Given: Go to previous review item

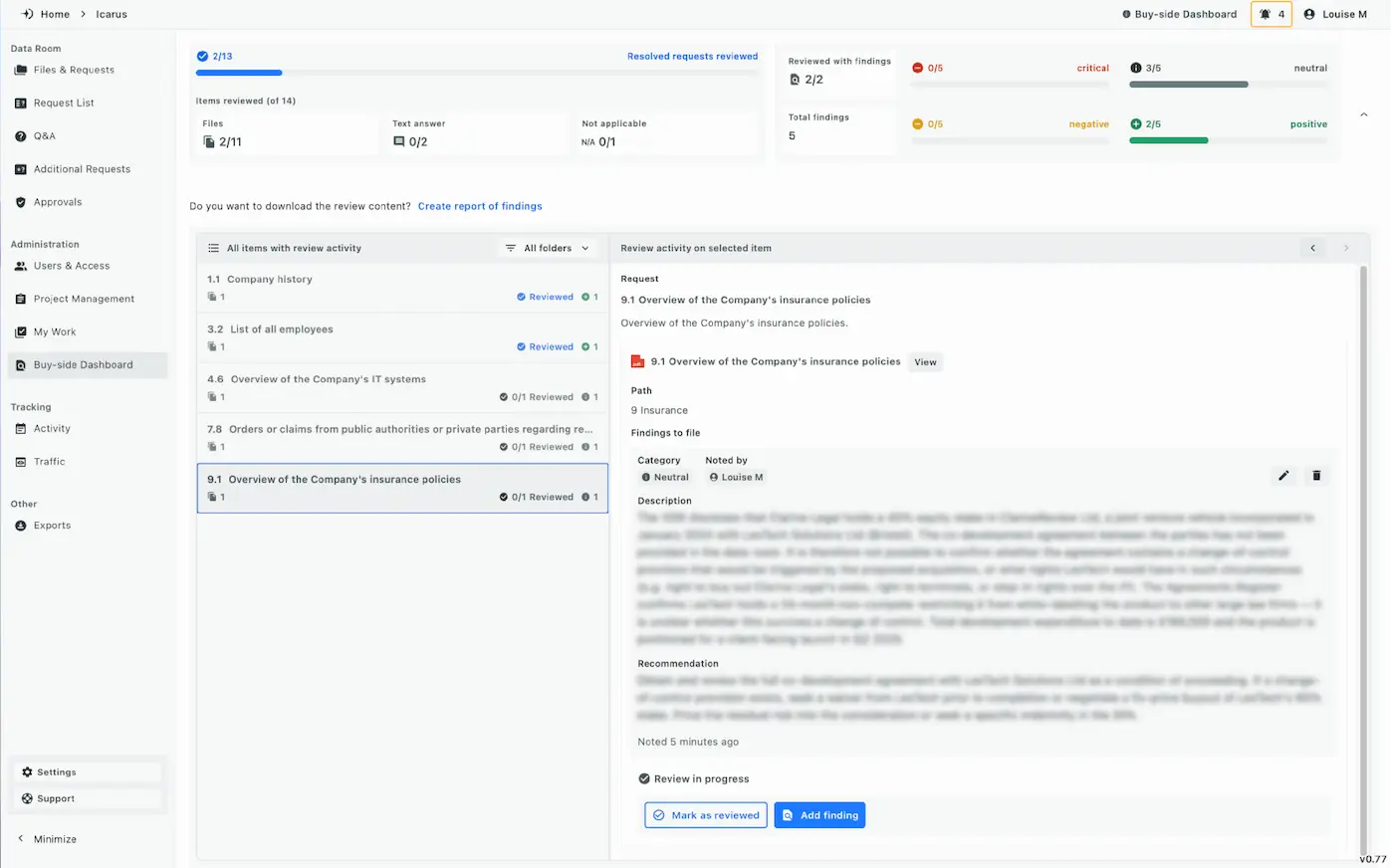Looking at the screenshot, I should coord(1312,248).
